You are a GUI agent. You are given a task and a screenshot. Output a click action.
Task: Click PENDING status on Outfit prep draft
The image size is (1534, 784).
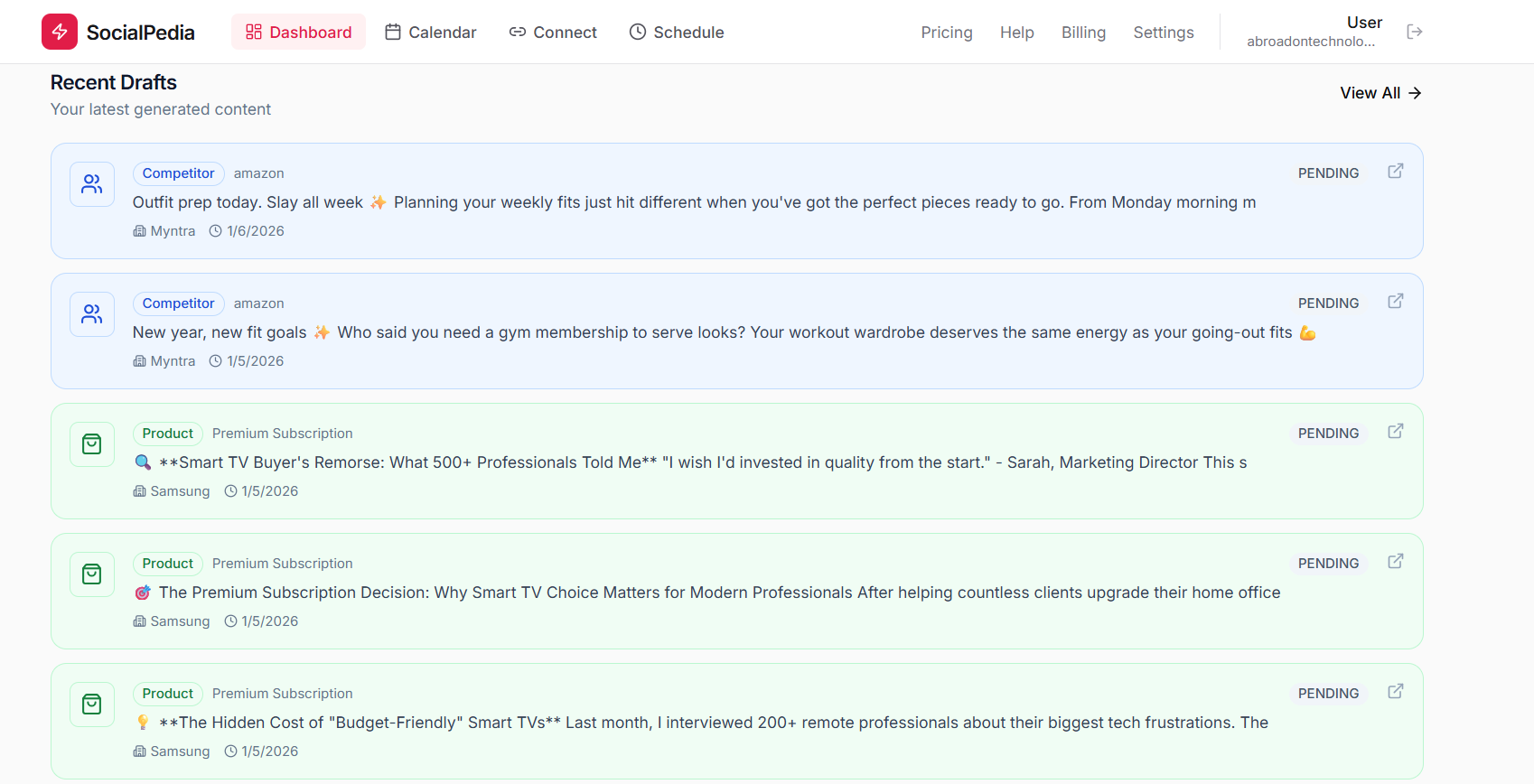(x=1328, y=173)
